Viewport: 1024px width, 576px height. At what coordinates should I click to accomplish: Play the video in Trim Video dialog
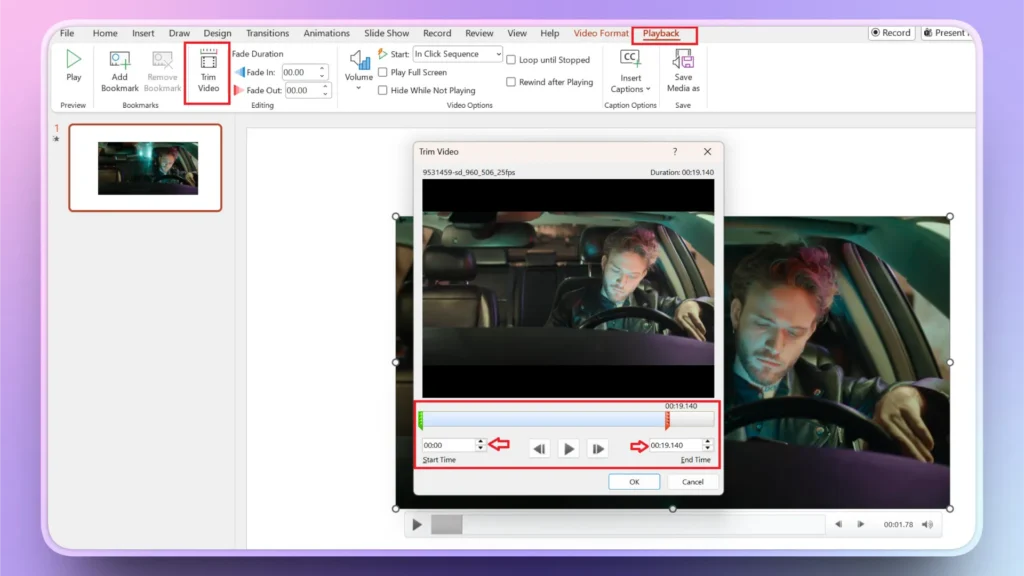(568, 449)
